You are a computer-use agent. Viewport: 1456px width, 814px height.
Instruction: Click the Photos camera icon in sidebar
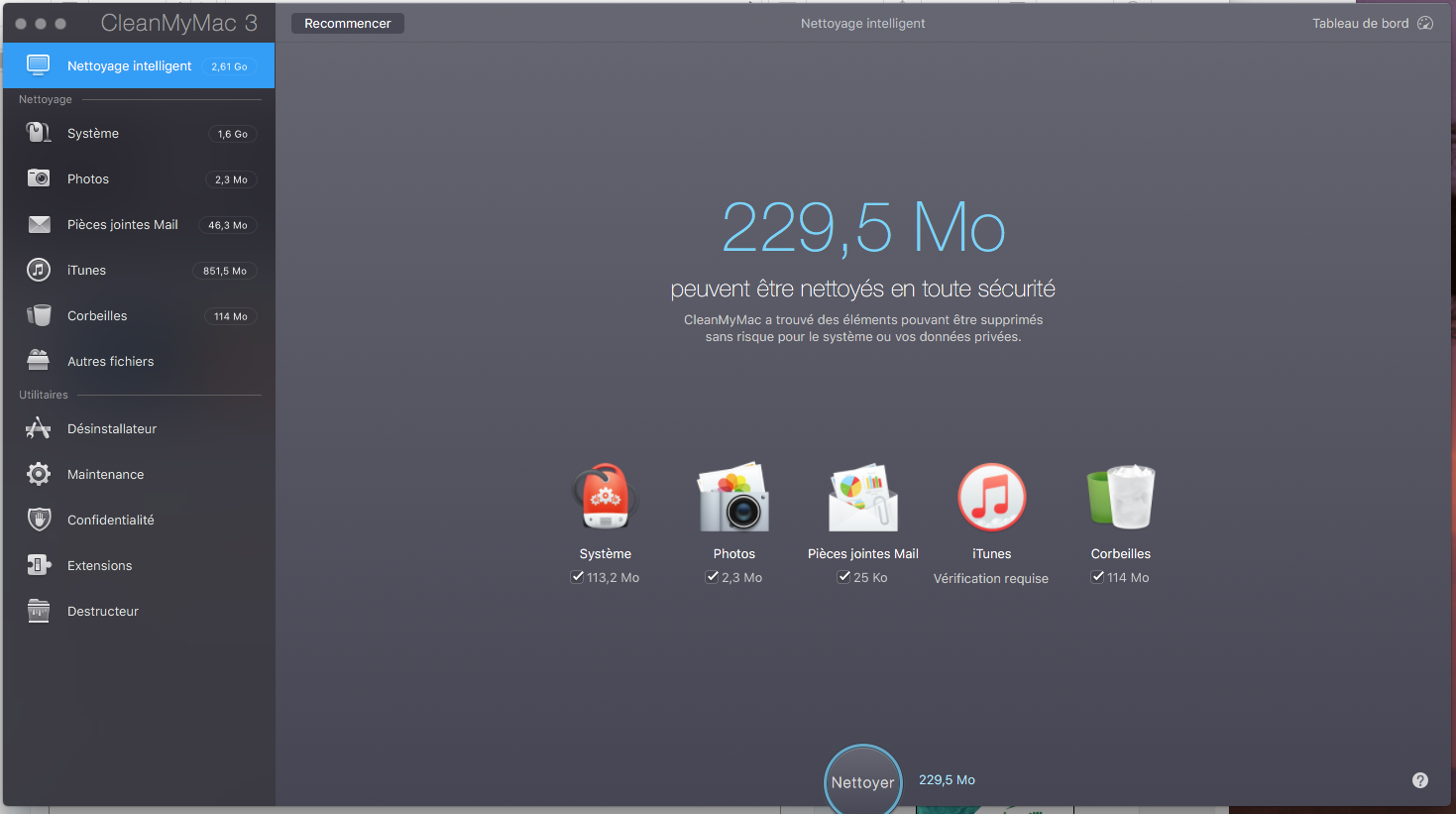click(39, 178)
